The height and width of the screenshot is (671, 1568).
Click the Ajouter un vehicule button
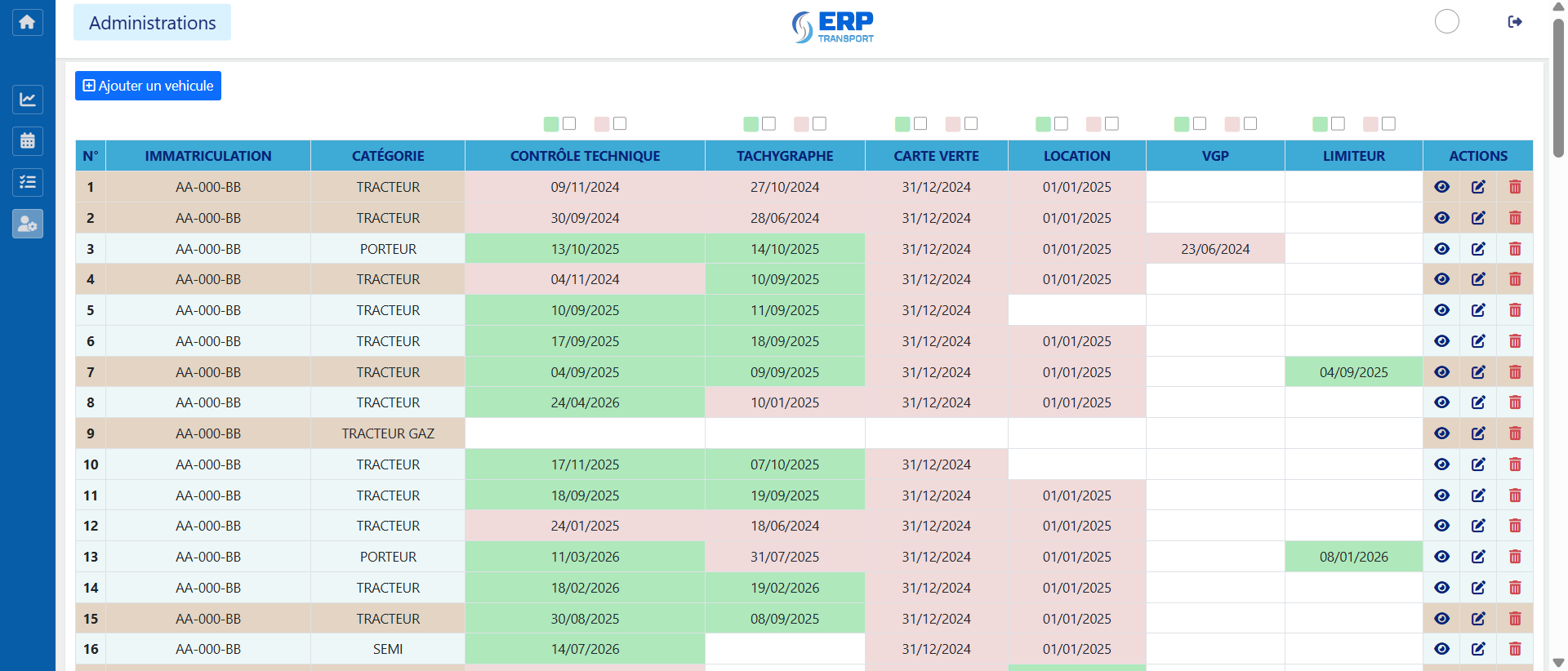pos(148,86)
